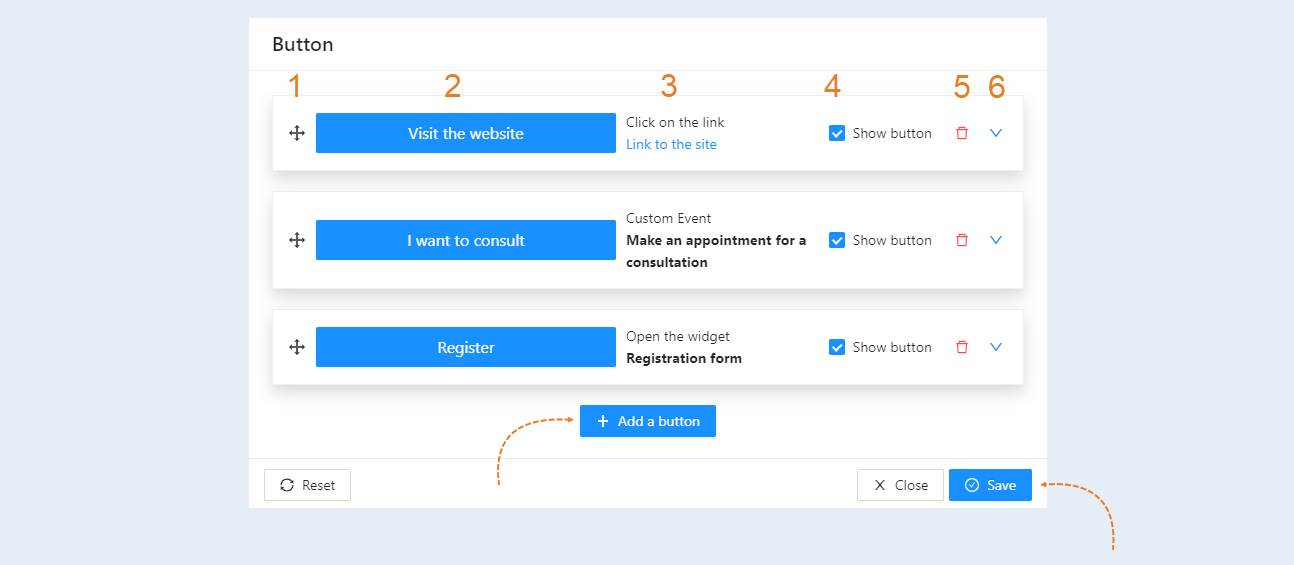Remove the Register button using trash icon
Screen dimensions: 1294x565
(962, 347)
